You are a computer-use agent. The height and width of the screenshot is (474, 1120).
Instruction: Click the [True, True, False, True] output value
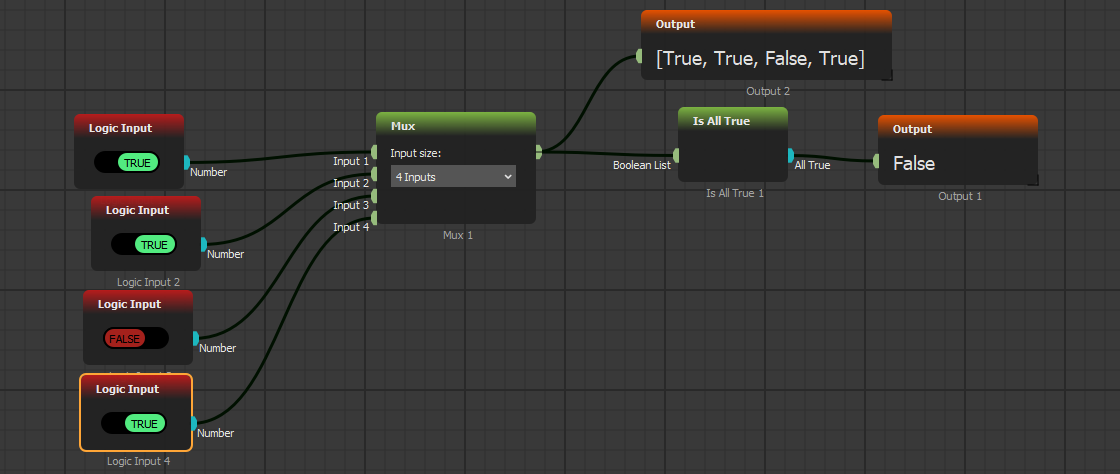(760, 58)
